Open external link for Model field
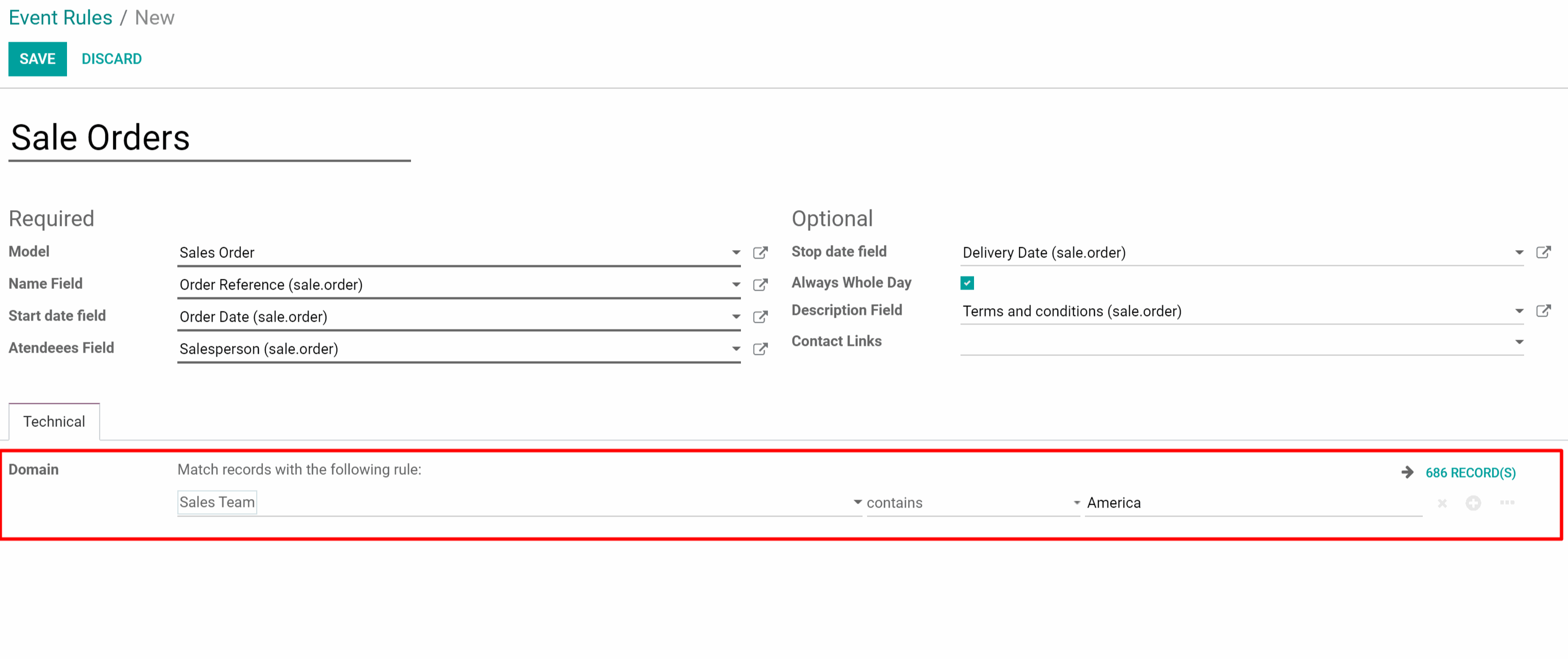 (760, 253)
